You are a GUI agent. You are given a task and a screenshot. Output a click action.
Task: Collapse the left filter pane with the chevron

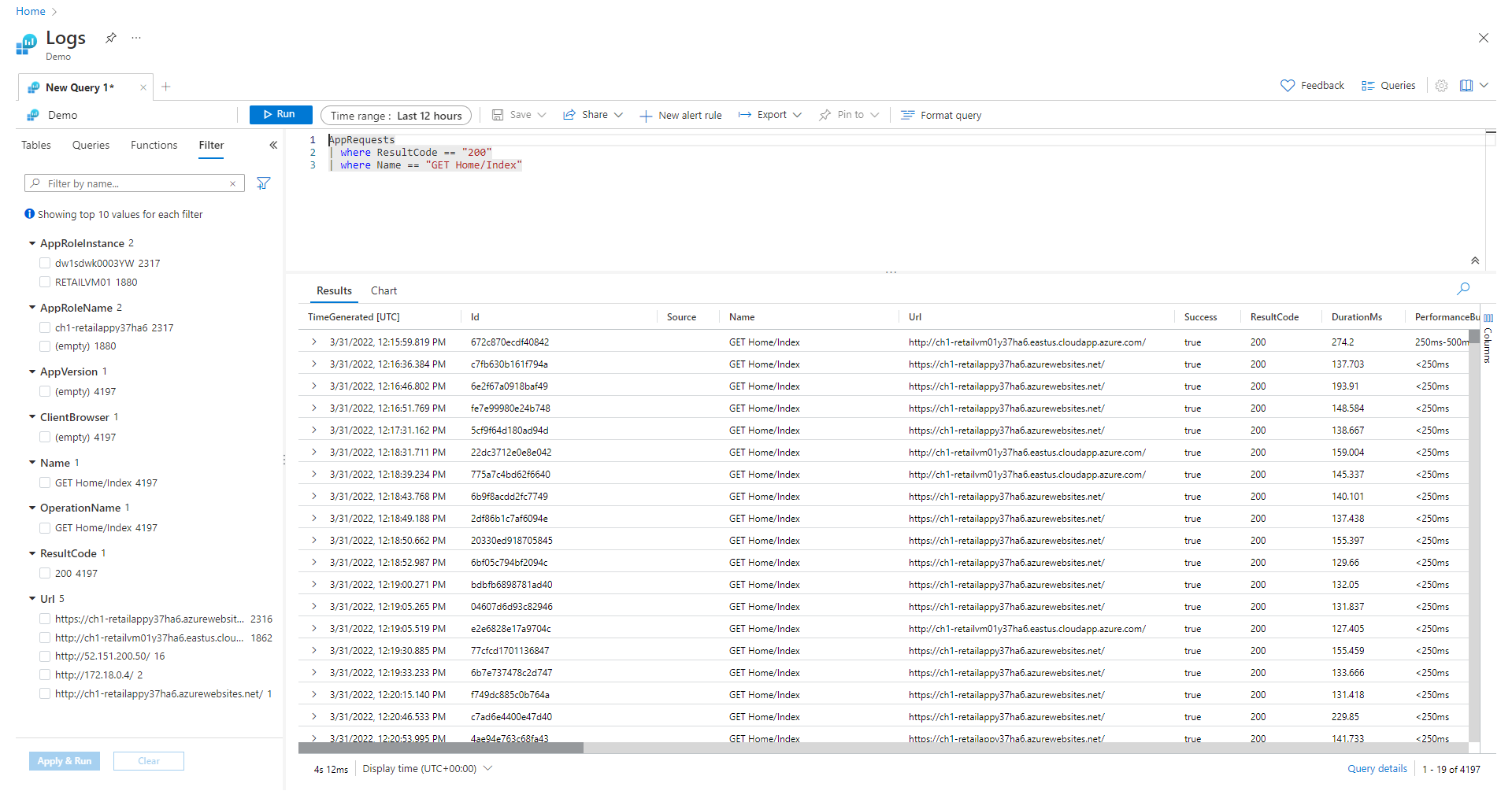[x=273, y=145]
